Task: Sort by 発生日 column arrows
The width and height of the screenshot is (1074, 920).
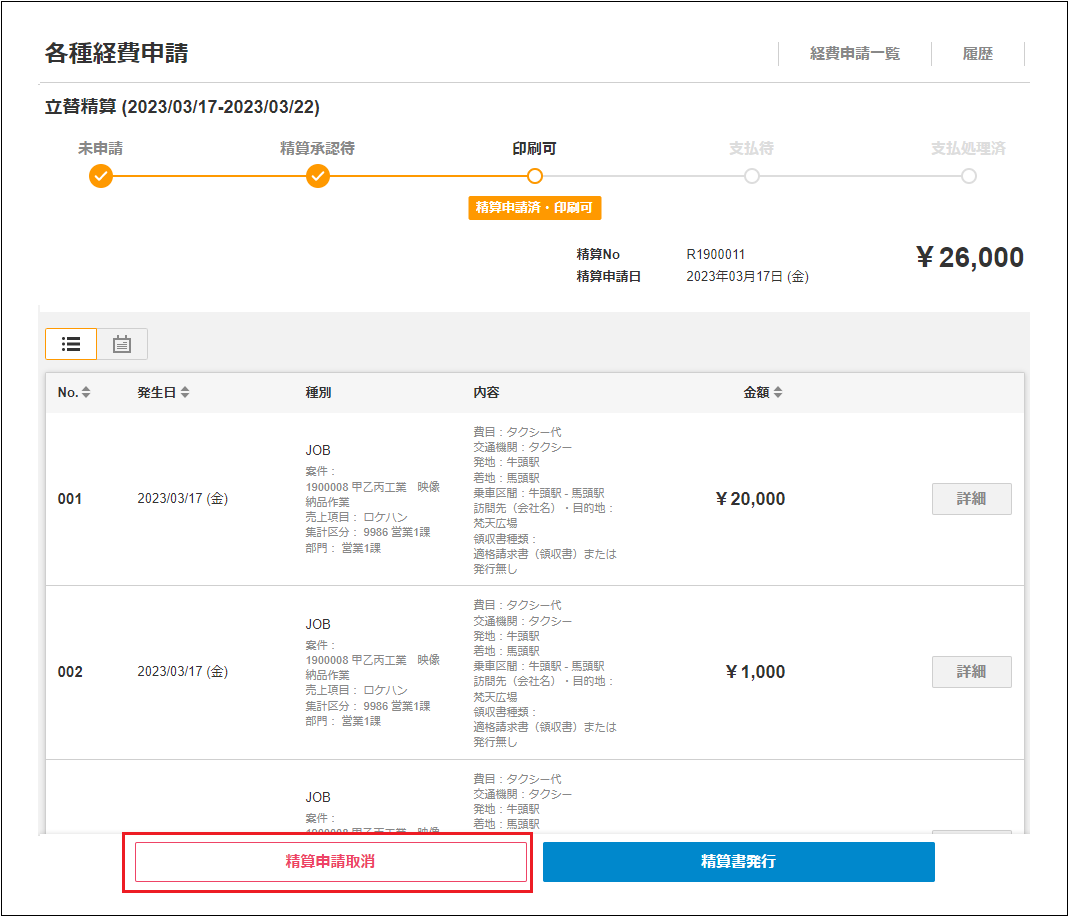Action: click(185, 393)
